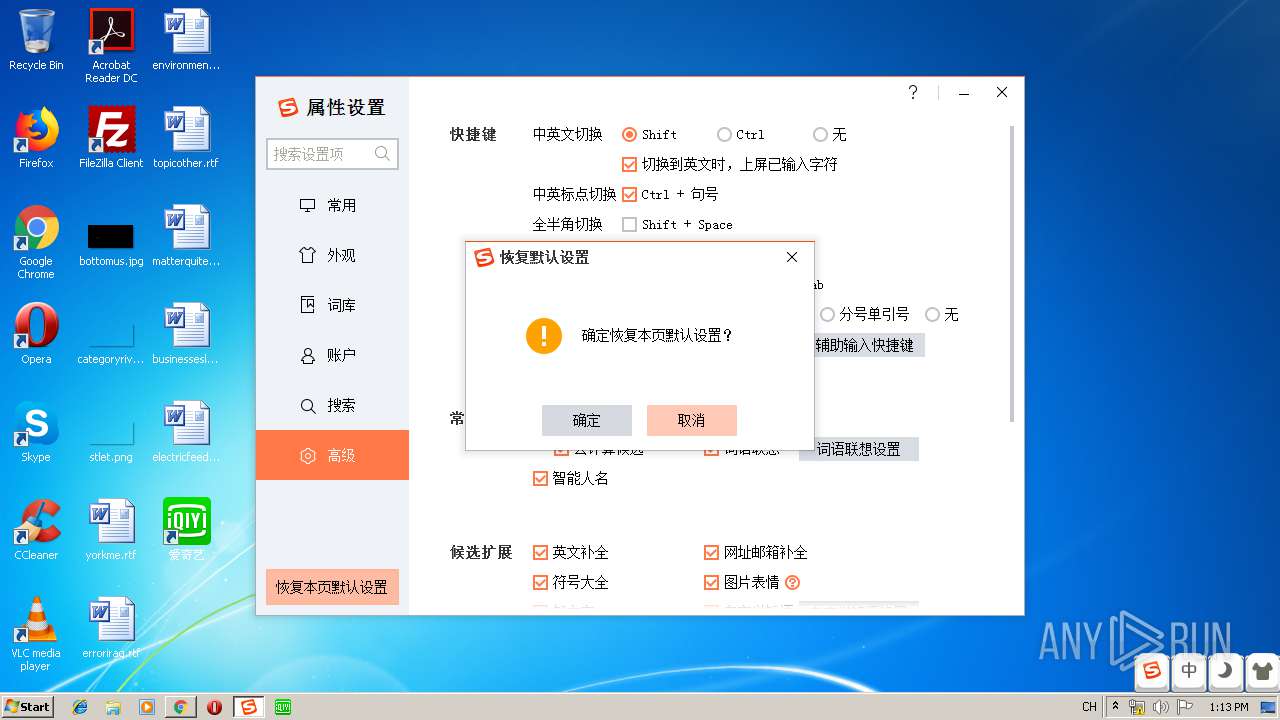Select Skype desktop shortcut
1280x720 pixels.
click(36, 432)
